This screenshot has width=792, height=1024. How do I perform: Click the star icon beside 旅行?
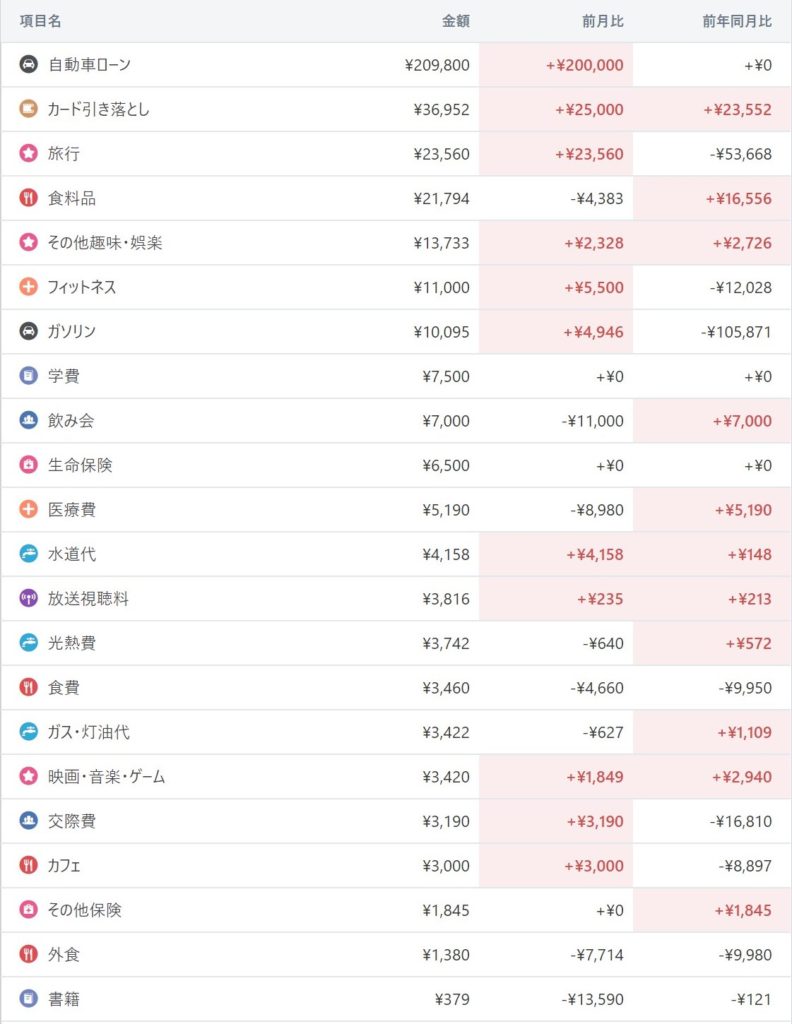(x=28, y=154)
